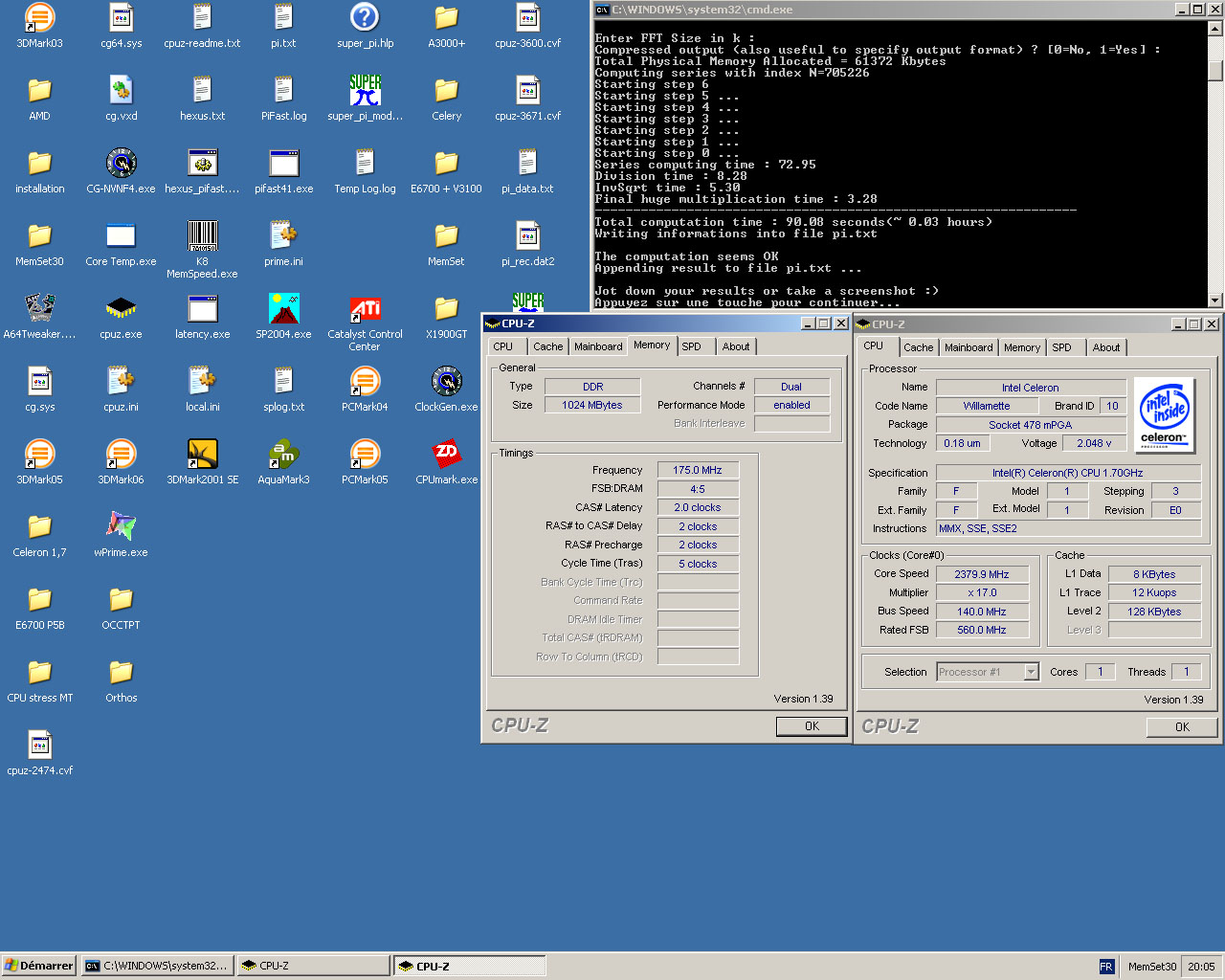
Task: Click Rated FSB value 560.0 MHz
Action: click(x=982, y=630)
